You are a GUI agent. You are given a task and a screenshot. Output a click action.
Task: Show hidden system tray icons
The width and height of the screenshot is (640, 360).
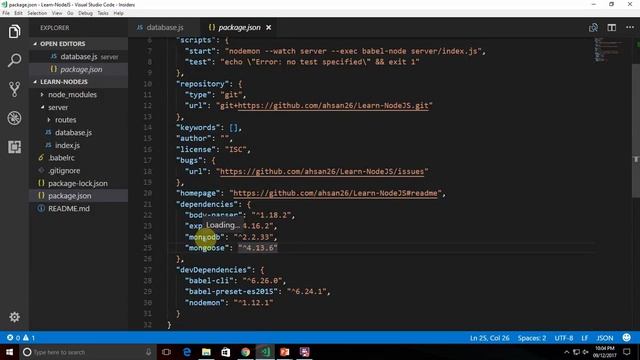567,352
